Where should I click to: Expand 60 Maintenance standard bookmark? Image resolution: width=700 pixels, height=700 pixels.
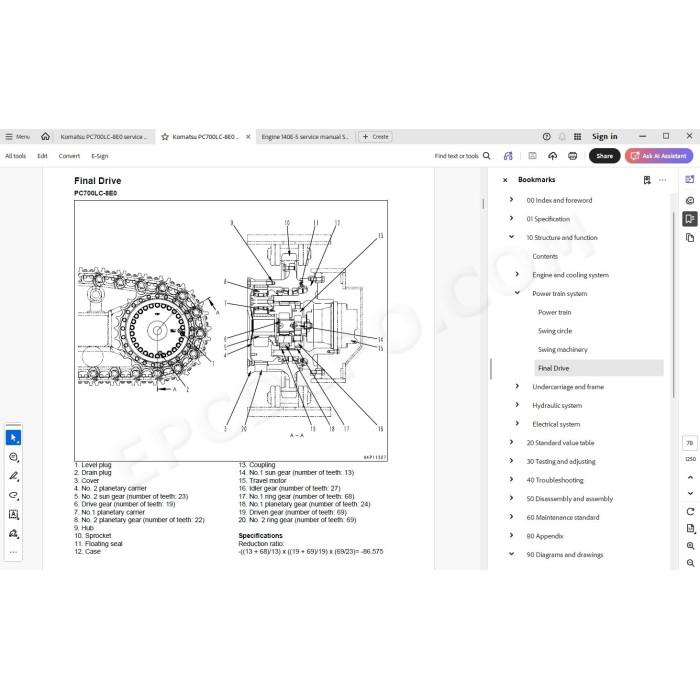coord(512,517)
